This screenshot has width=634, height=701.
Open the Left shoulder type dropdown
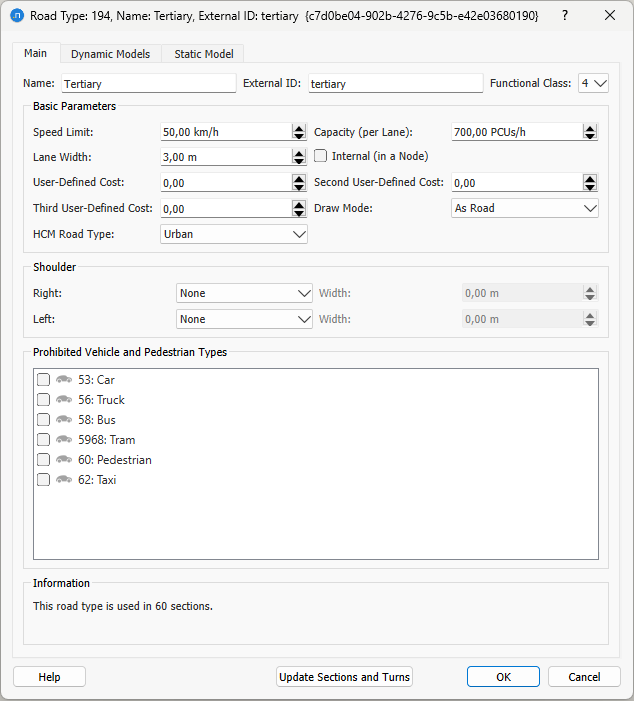tap(244, 319)
